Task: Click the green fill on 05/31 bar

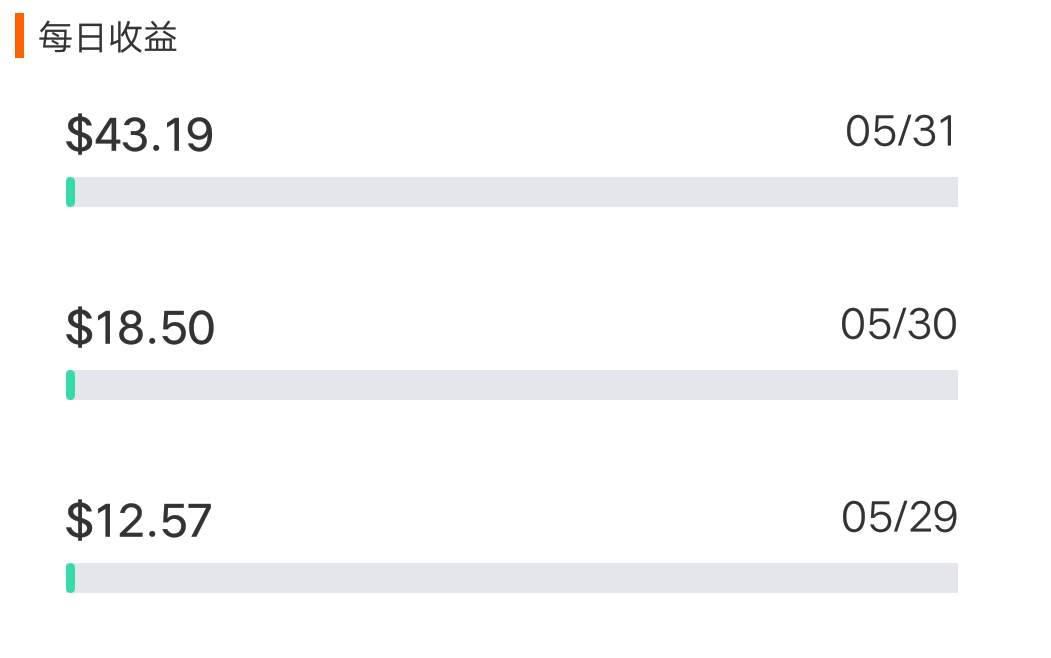Action: coord(70,192)
